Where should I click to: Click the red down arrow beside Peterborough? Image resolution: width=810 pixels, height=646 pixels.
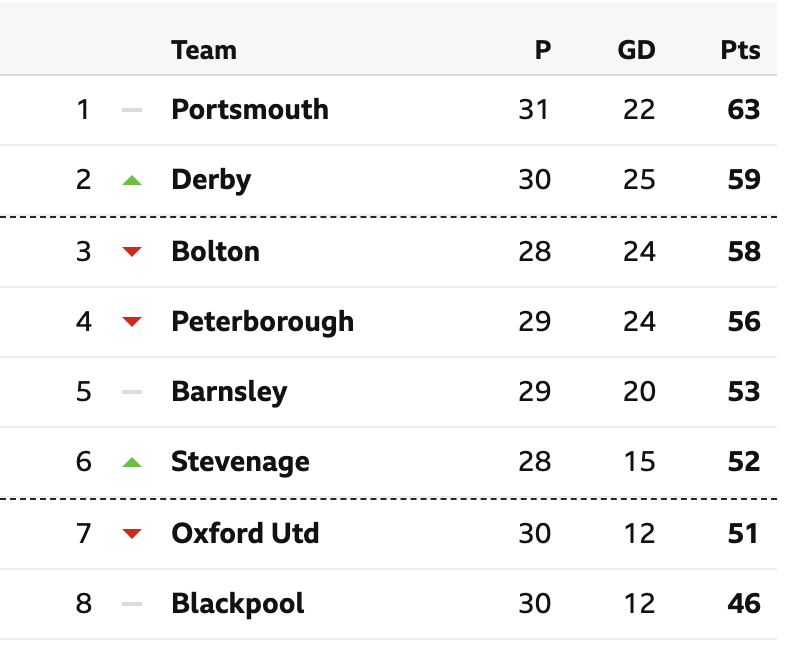coord(132,322)
